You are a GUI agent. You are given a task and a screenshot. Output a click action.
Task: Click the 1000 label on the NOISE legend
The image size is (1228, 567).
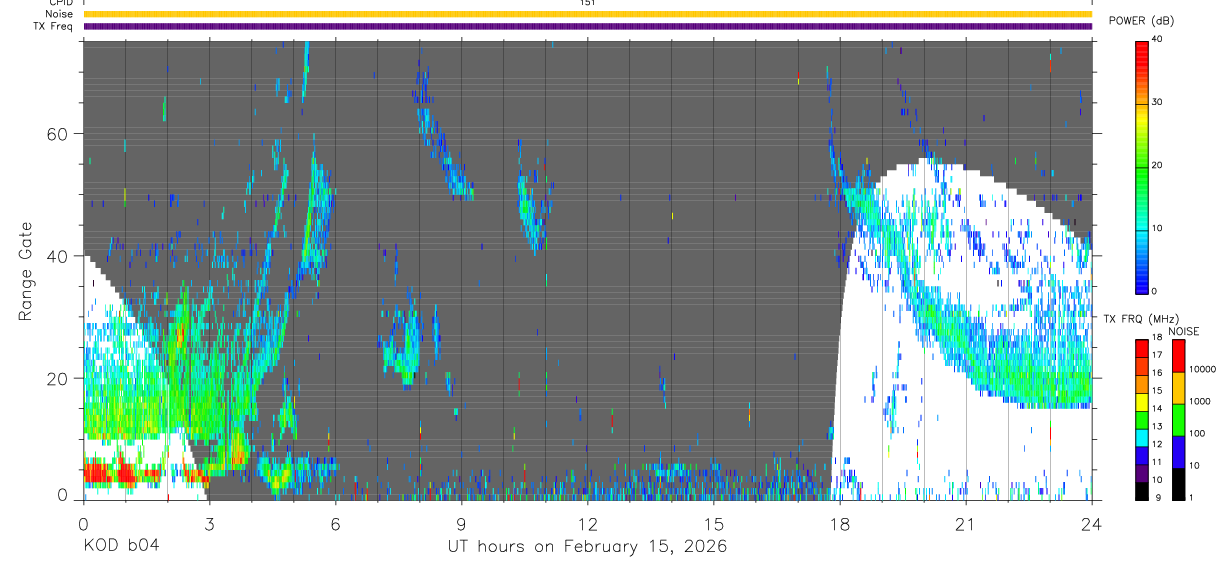(1201, 400)
